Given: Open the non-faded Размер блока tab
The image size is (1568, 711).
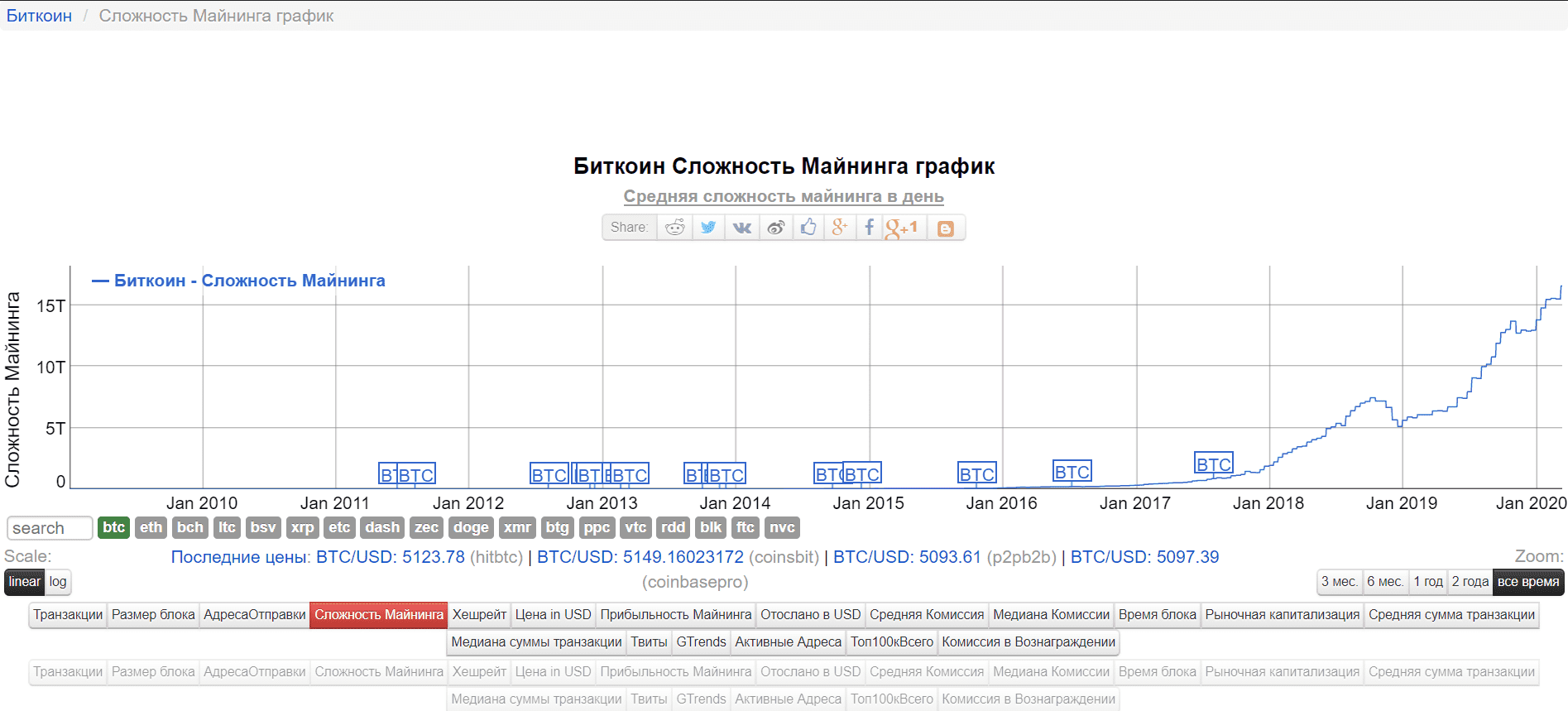Looking at the screenshot, I should pyautogui.click(x=153, y=615).
